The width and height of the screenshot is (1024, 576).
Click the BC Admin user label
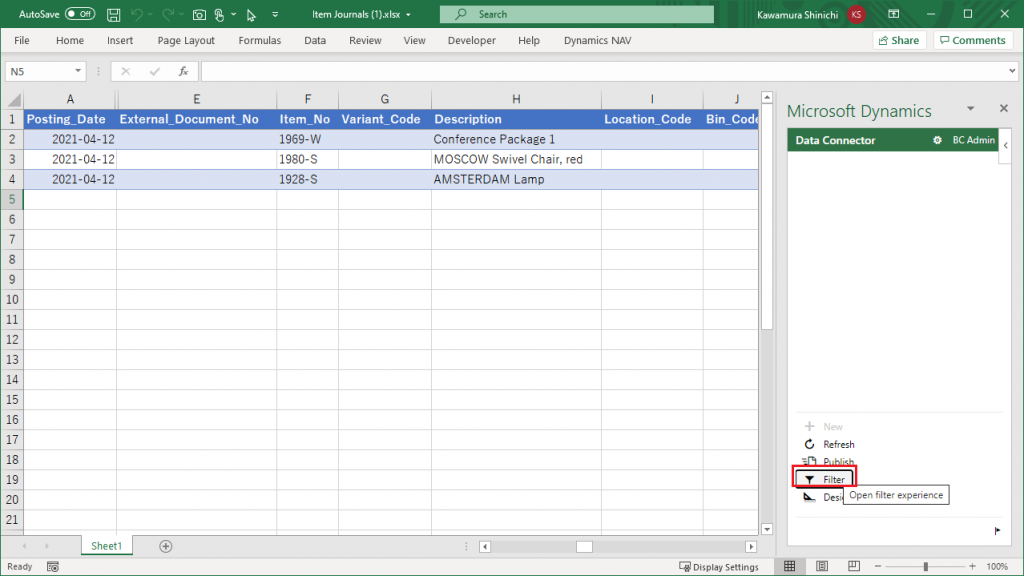pos(973,140)
